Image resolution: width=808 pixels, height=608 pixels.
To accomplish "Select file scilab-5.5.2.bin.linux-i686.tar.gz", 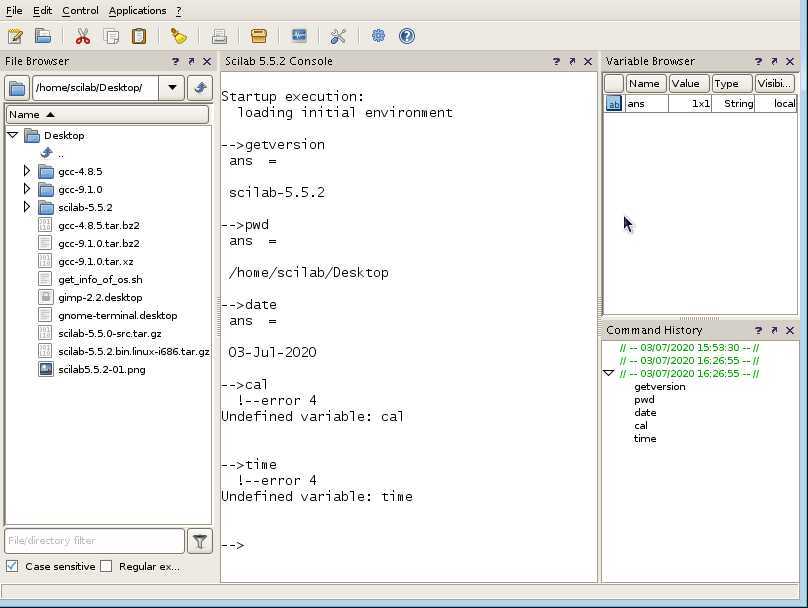I will [133, 351].
